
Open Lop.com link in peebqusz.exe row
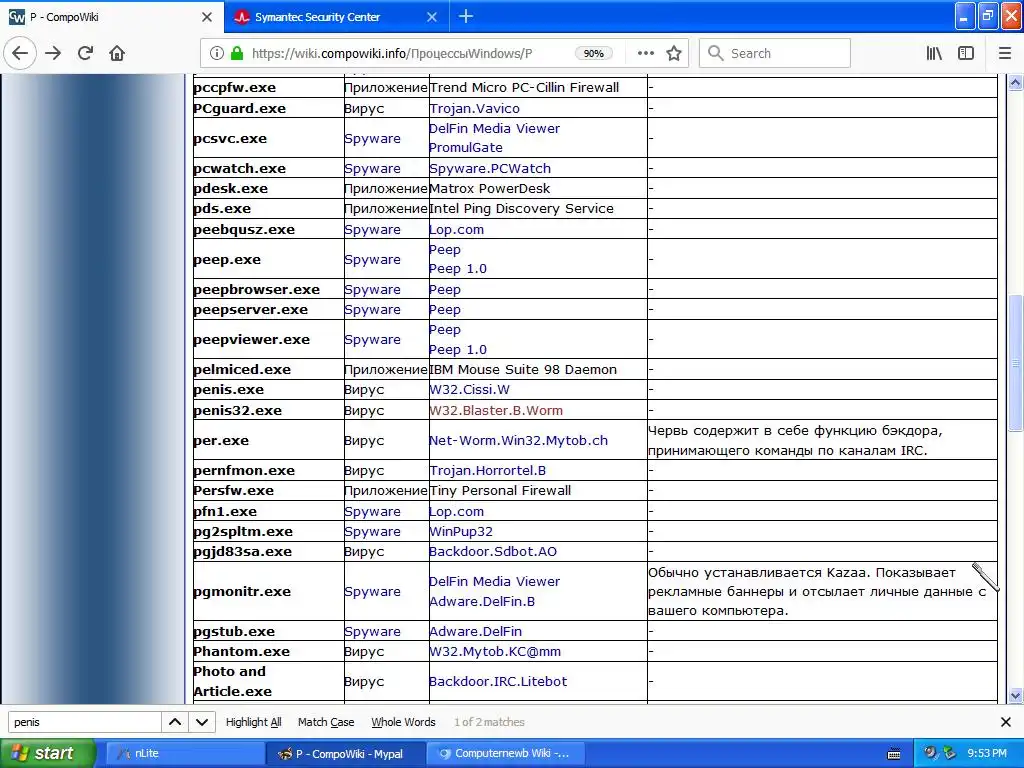click(456, 230)
